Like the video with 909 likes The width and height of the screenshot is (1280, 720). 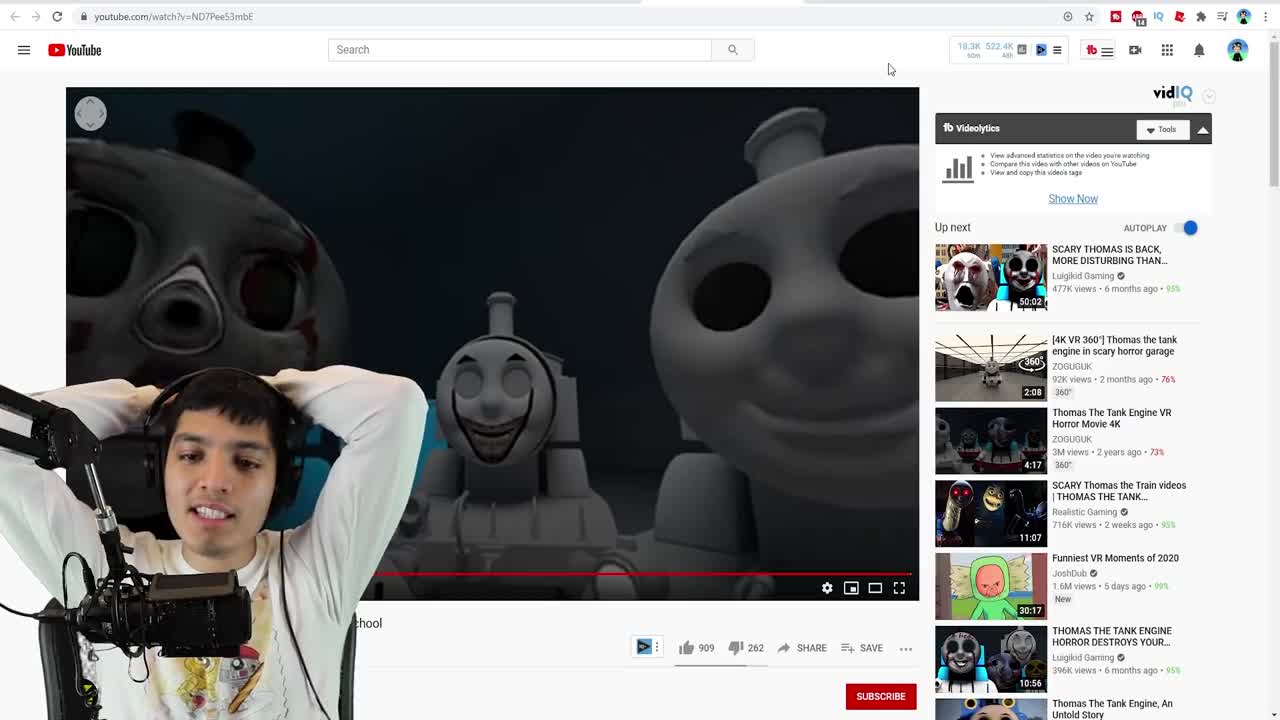tap(696, 648)
